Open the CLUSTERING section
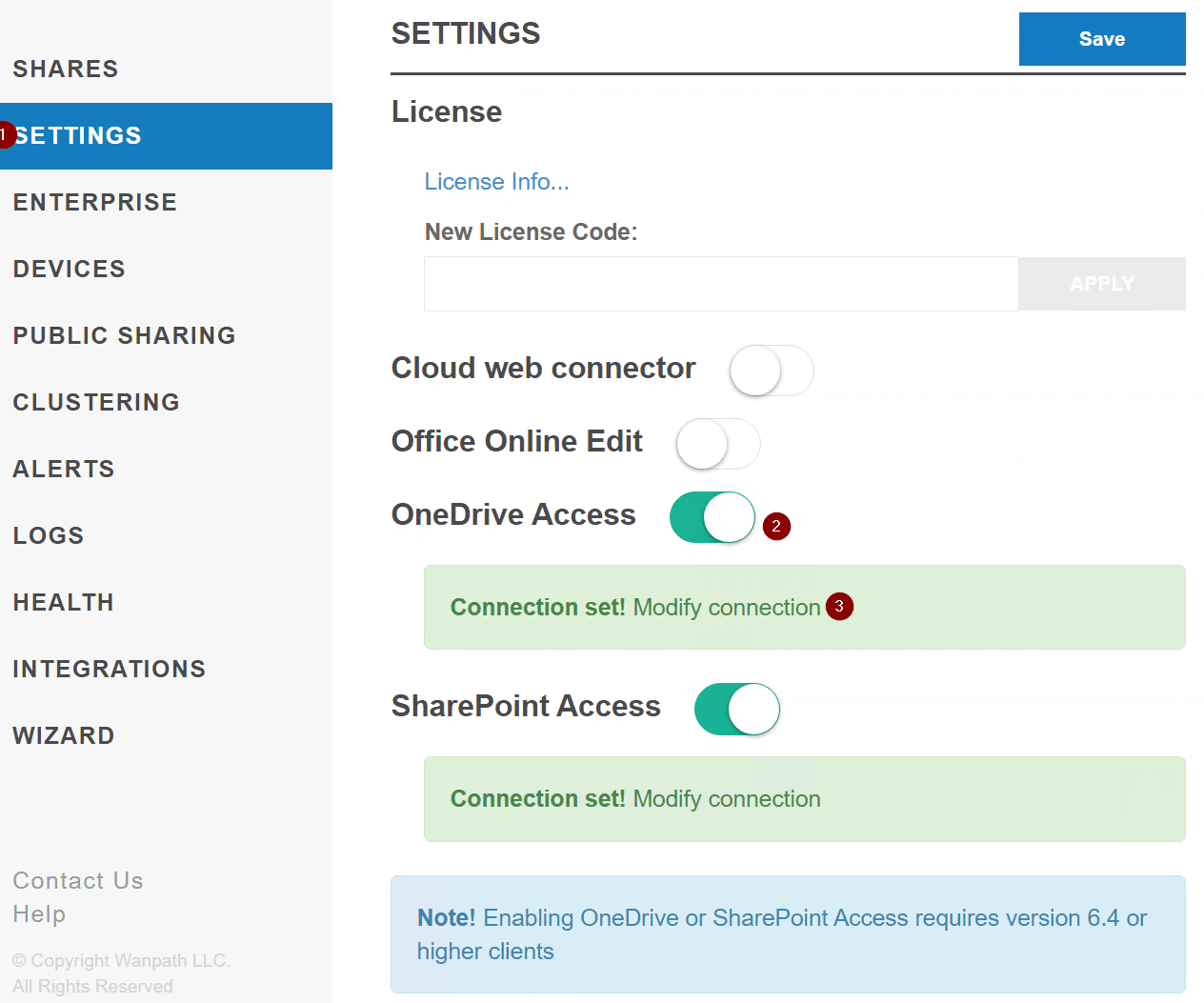The image size is (1204, 1003). [95, 402]
